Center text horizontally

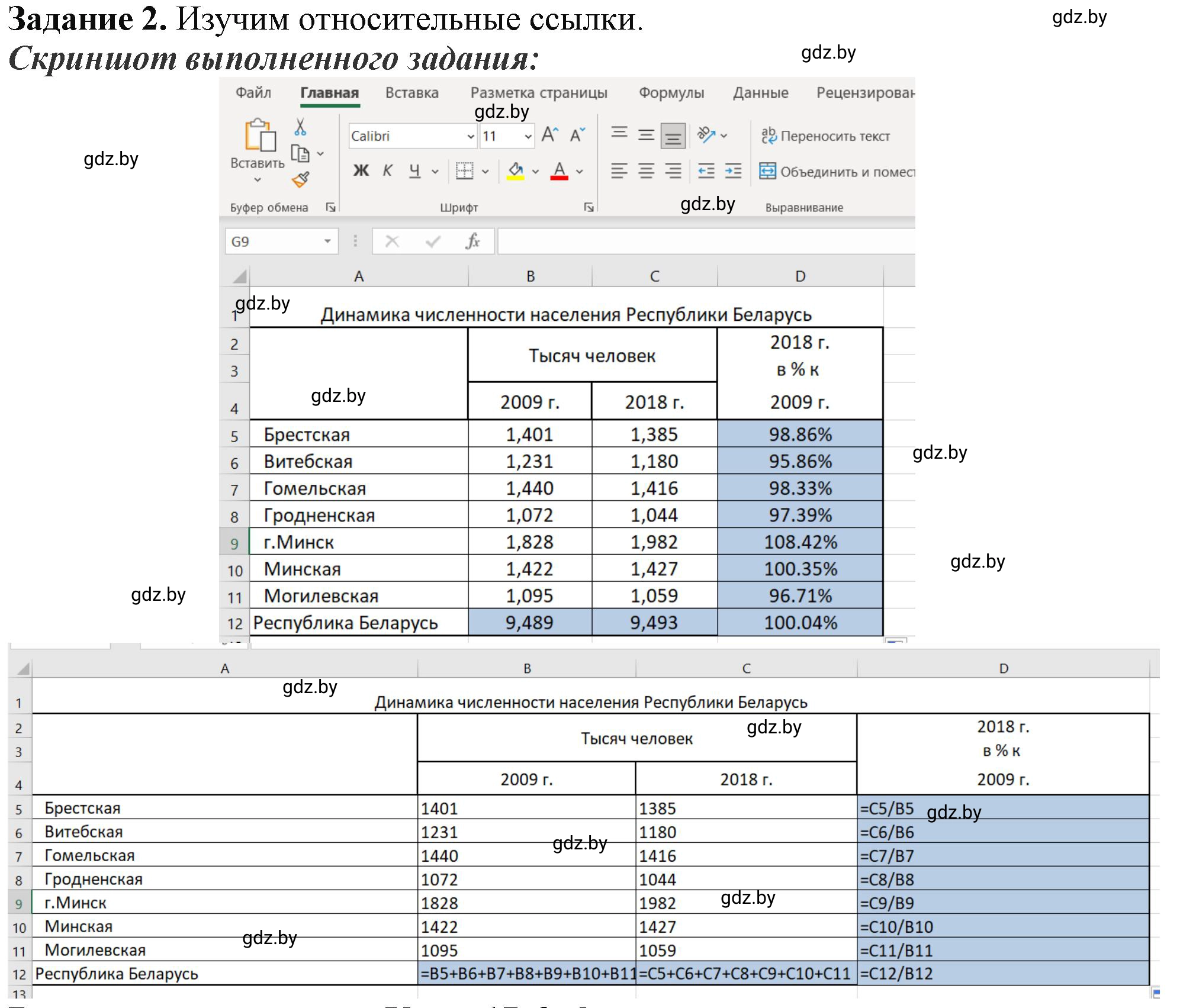[x=646, y=171]
